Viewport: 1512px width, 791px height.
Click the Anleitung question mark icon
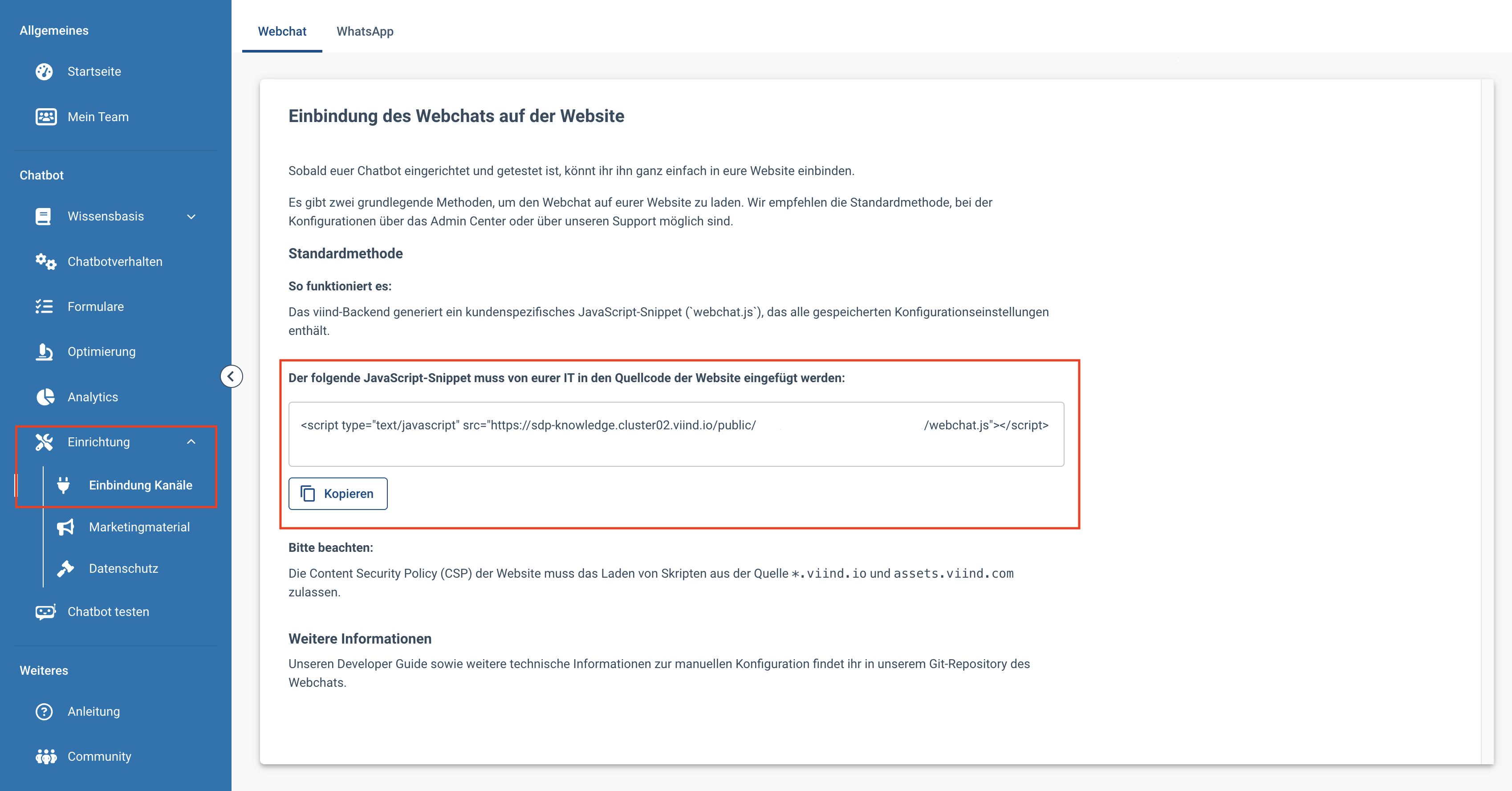tap(44, 712)
